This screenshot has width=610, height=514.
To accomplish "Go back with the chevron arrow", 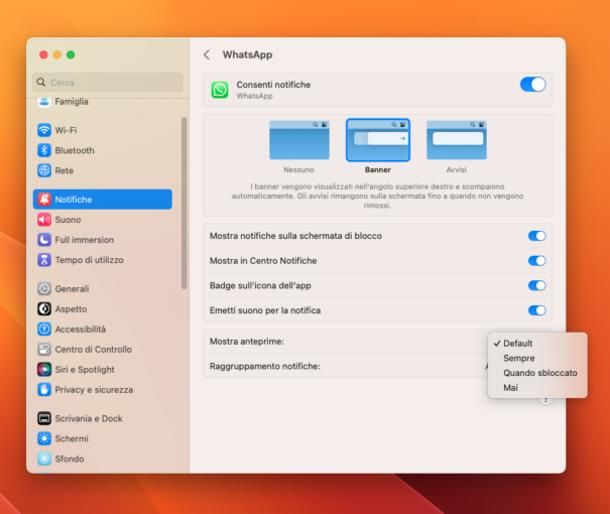I will pos(207,55).
